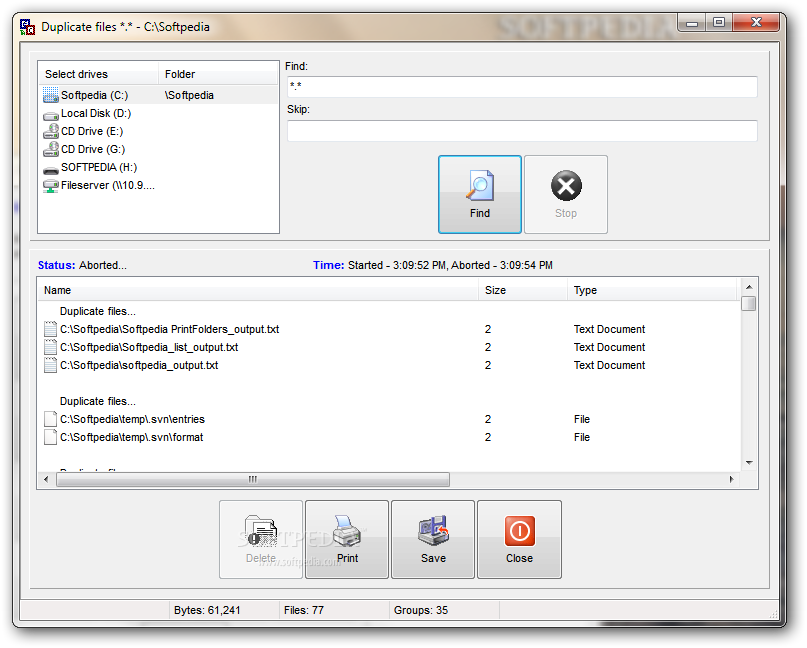The width and height of the screenshot is (807, 648).
Task: Sort results by Size column header
Action: point(523,290)
